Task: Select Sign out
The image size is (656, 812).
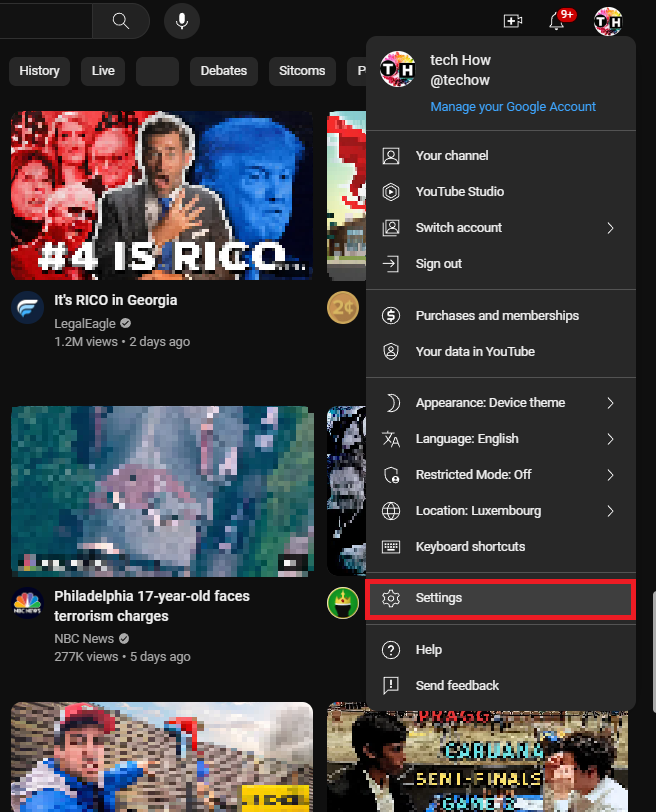Action: pyautogui.click(x=501, y=264)
